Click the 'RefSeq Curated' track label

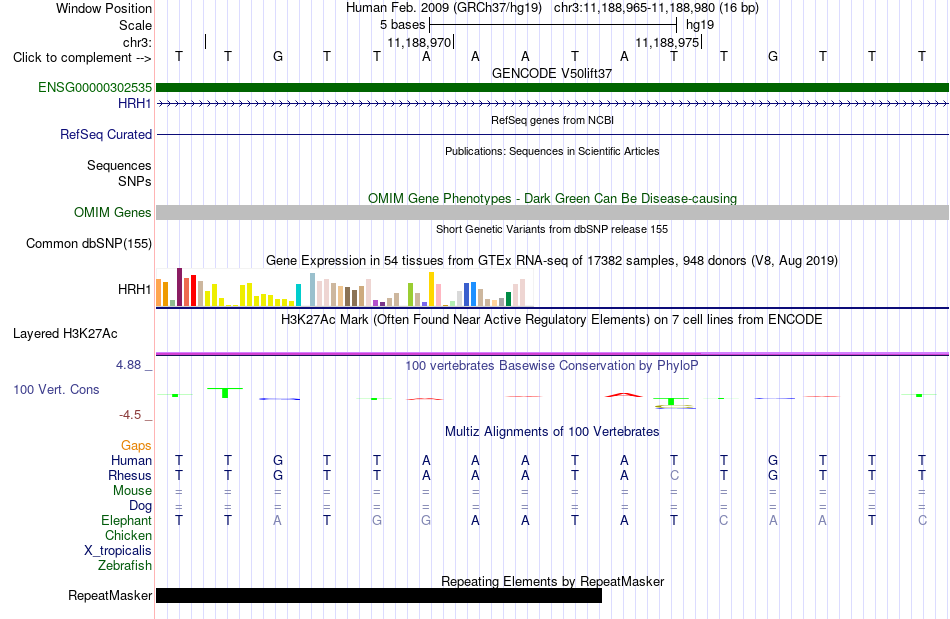pyautogui.click(x=105, y=134)
